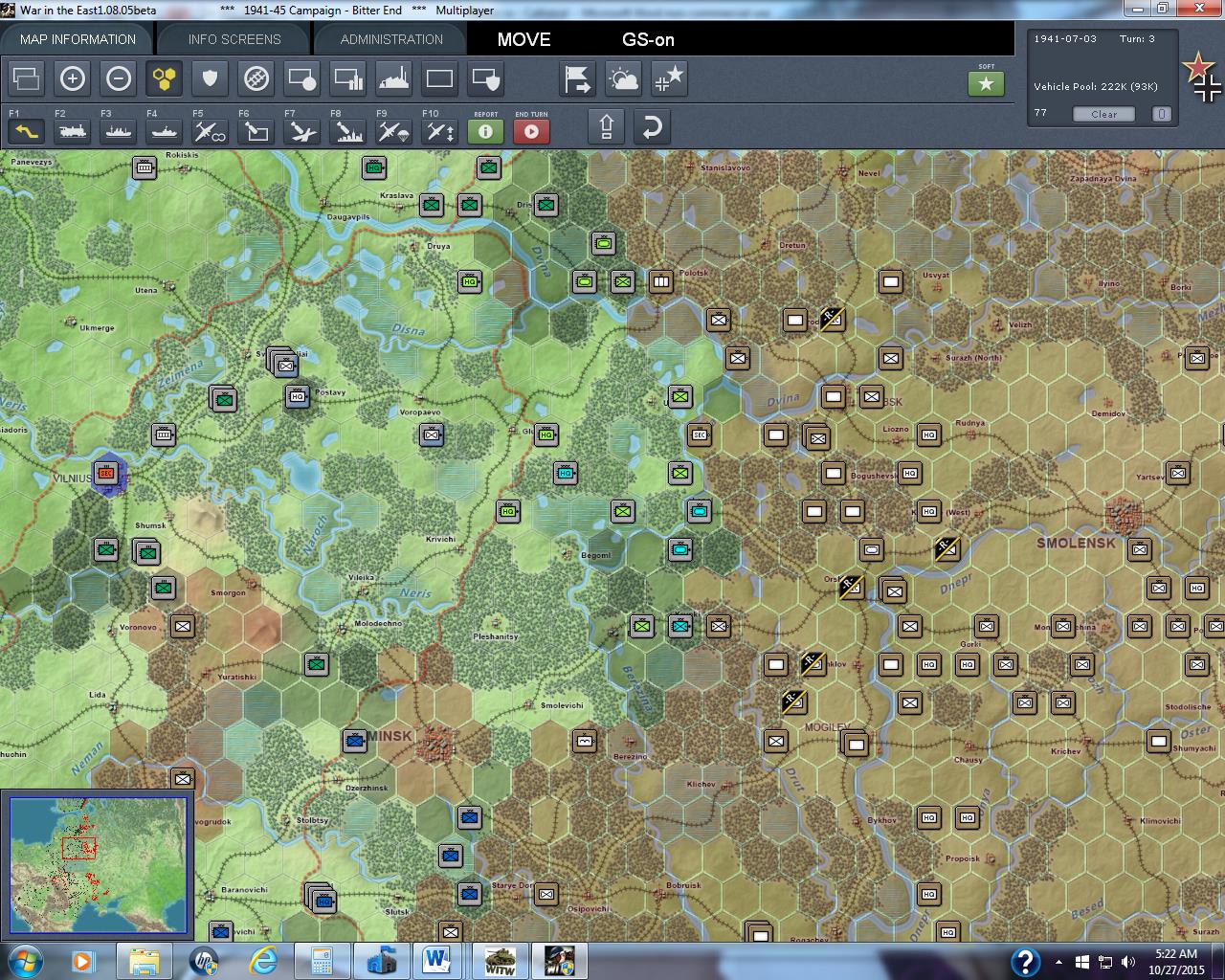Viewport: 1225px width, 980px height.
Task: Open the weather sun-and-cloud icon
Action: tap(624, 78)
